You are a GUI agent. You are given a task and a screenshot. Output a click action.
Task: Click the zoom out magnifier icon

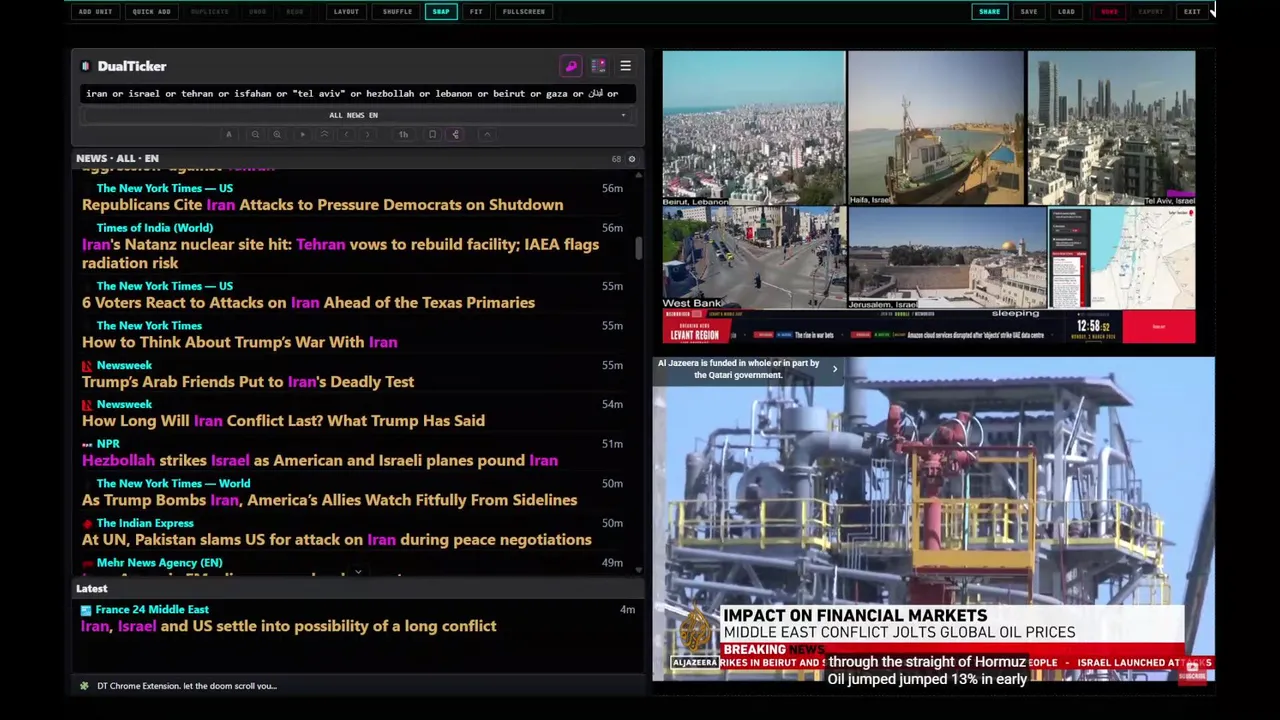[255, 134]
